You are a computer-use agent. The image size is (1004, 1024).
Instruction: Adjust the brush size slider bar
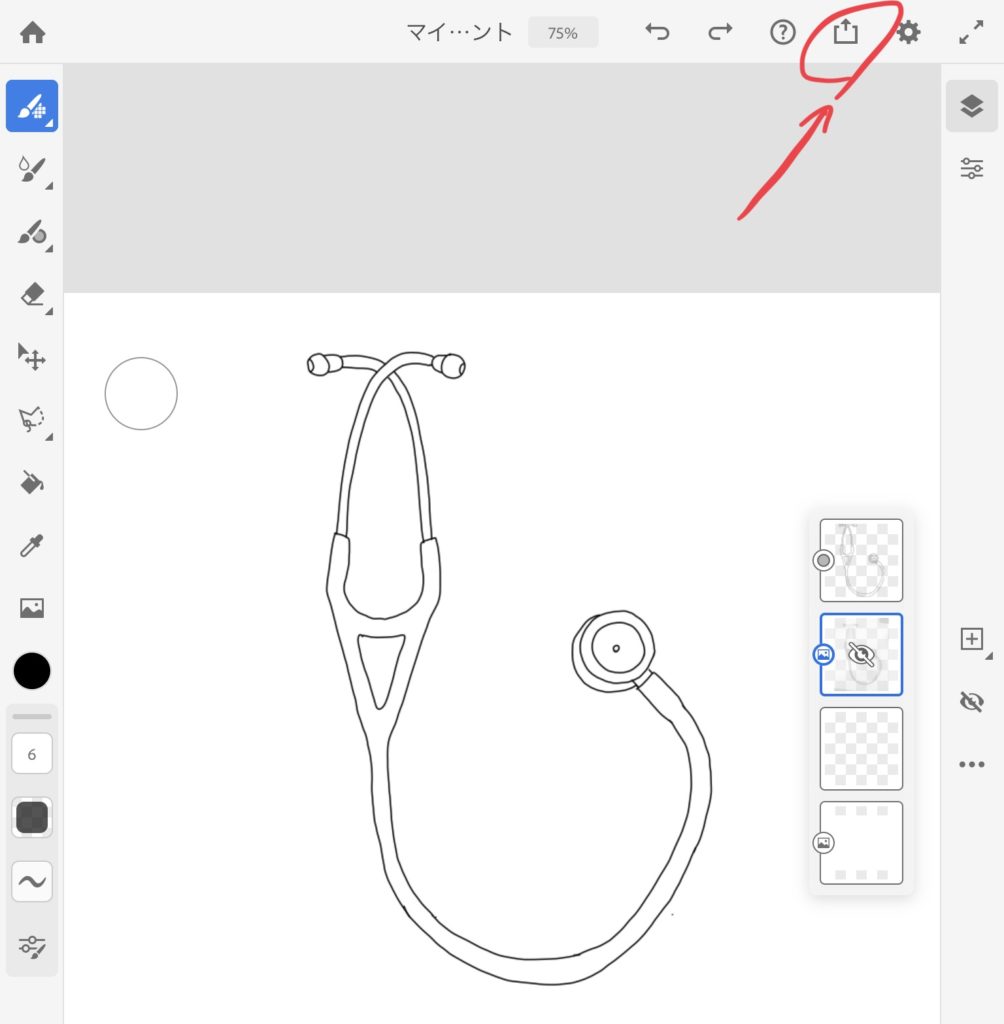tap(32, 716)
